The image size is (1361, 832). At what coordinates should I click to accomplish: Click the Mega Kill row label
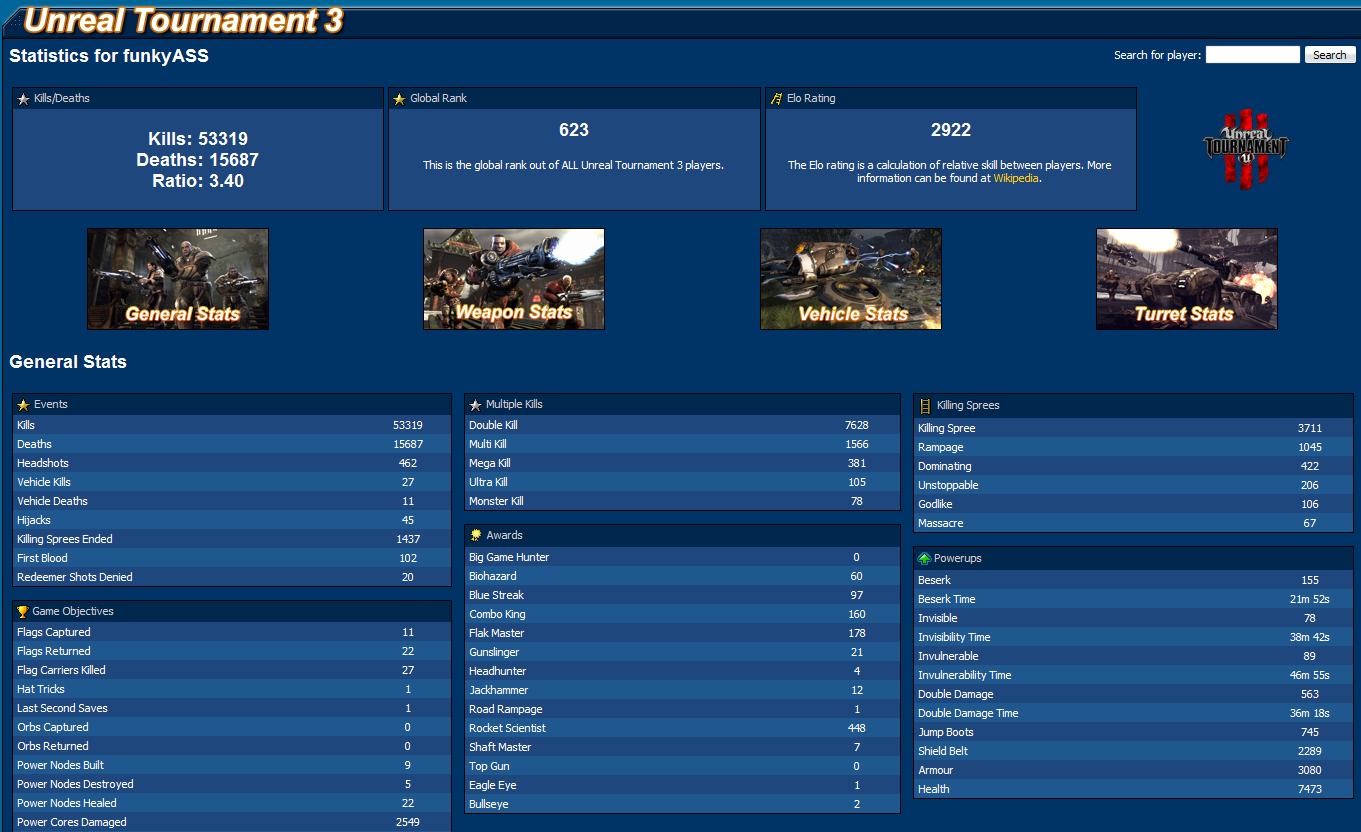(490, 463)
